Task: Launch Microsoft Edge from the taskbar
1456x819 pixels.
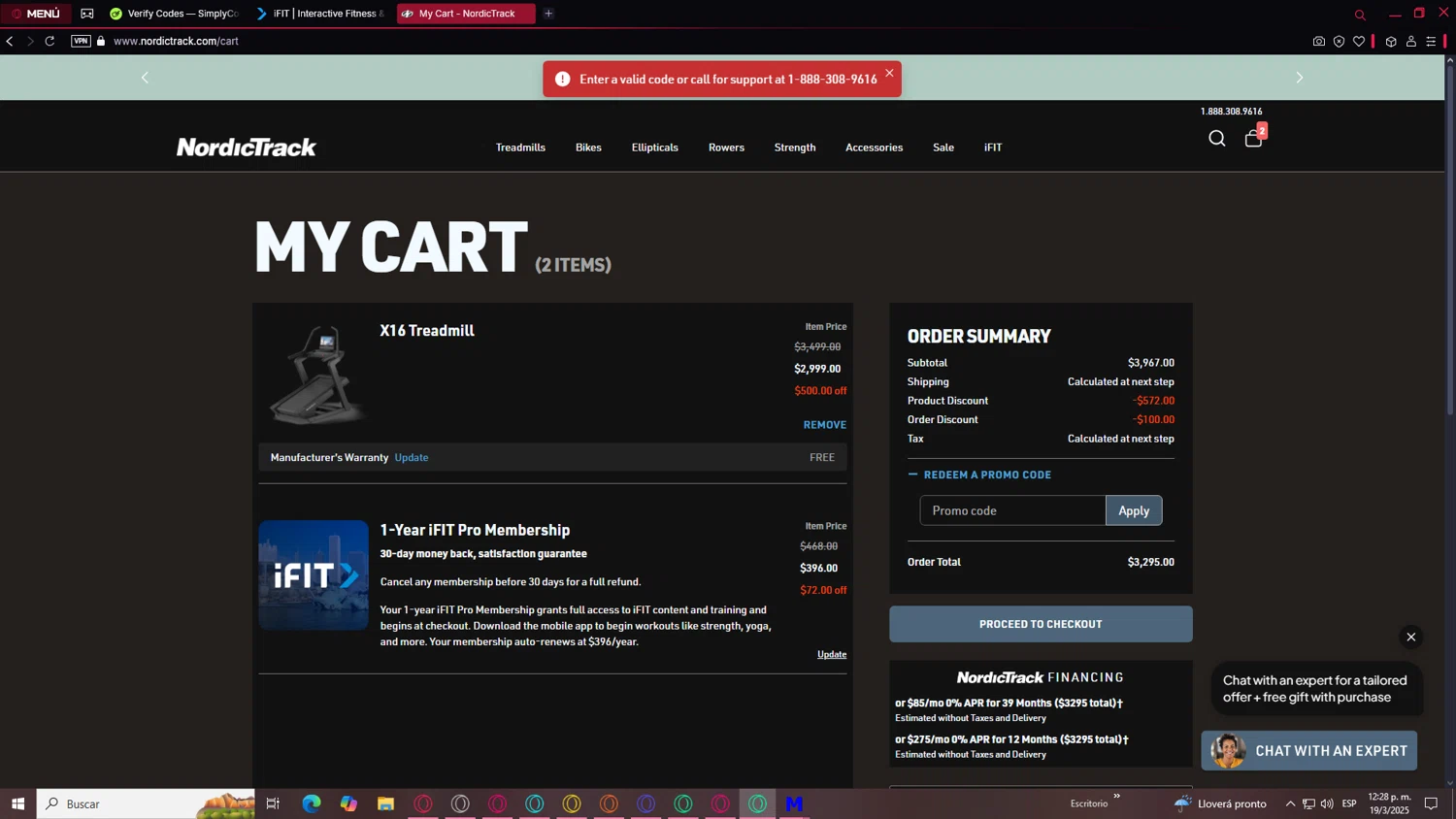Action: pyautogui.click(x=311, y=803)
